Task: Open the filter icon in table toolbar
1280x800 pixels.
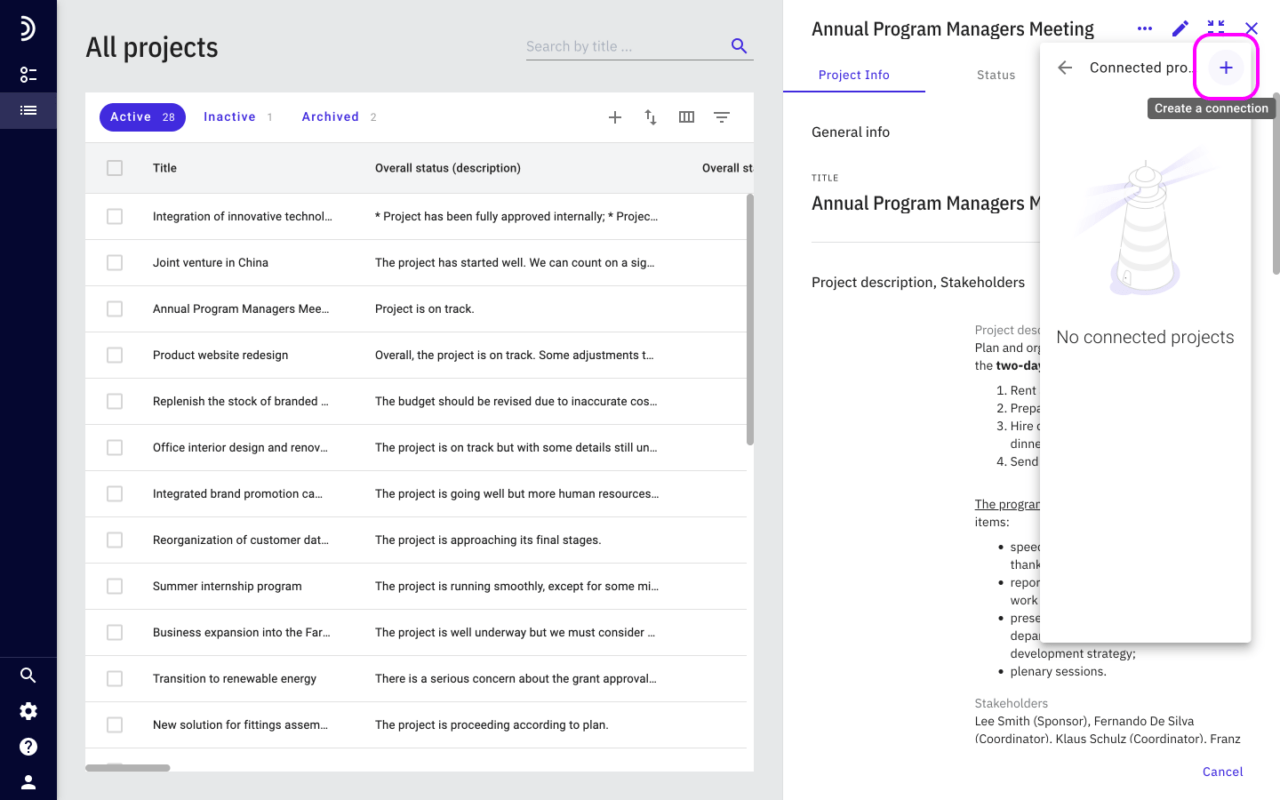Action: 721,117
